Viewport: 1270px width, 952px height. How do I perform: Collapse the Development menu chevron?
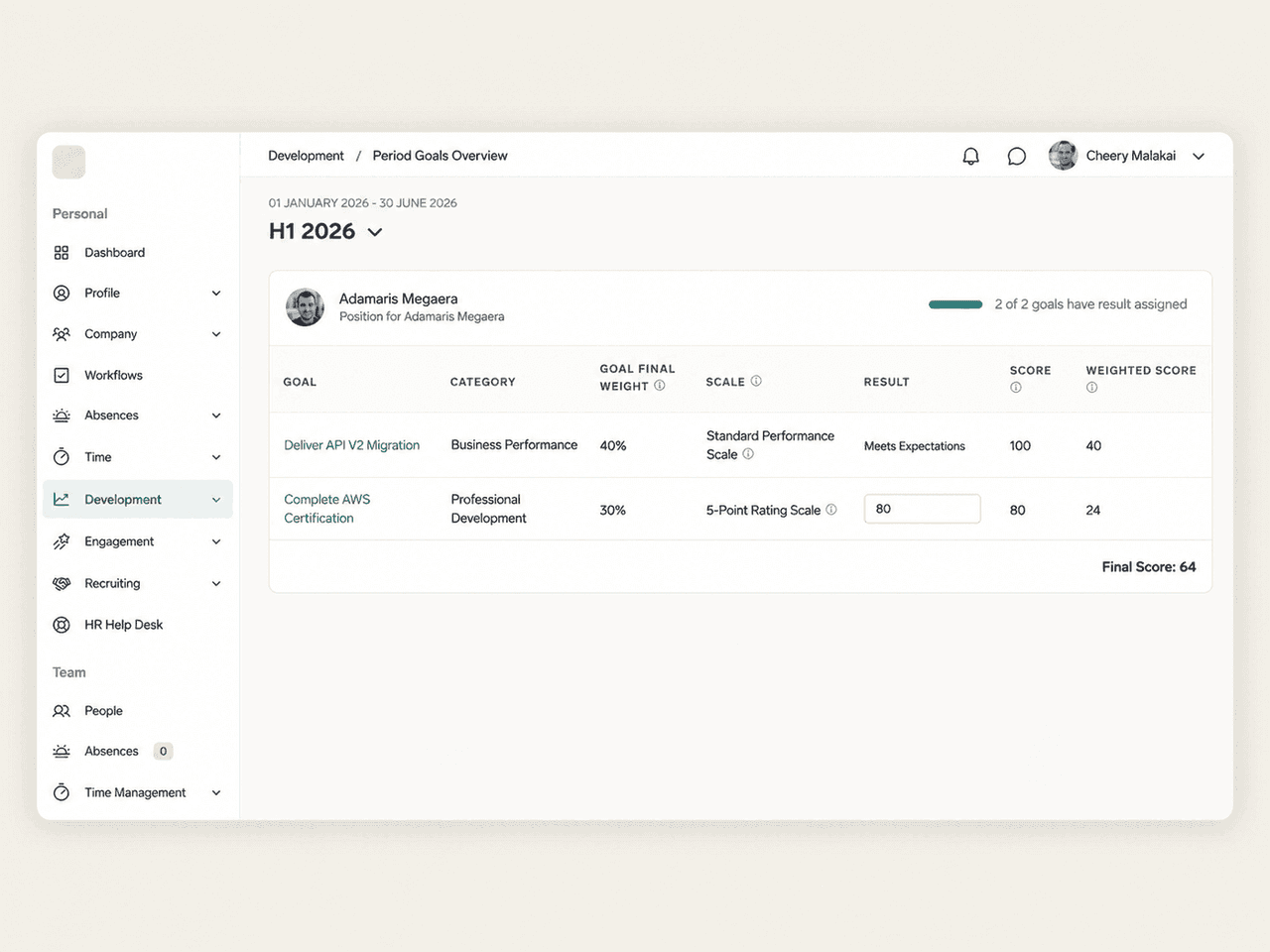tap(216, 500)
